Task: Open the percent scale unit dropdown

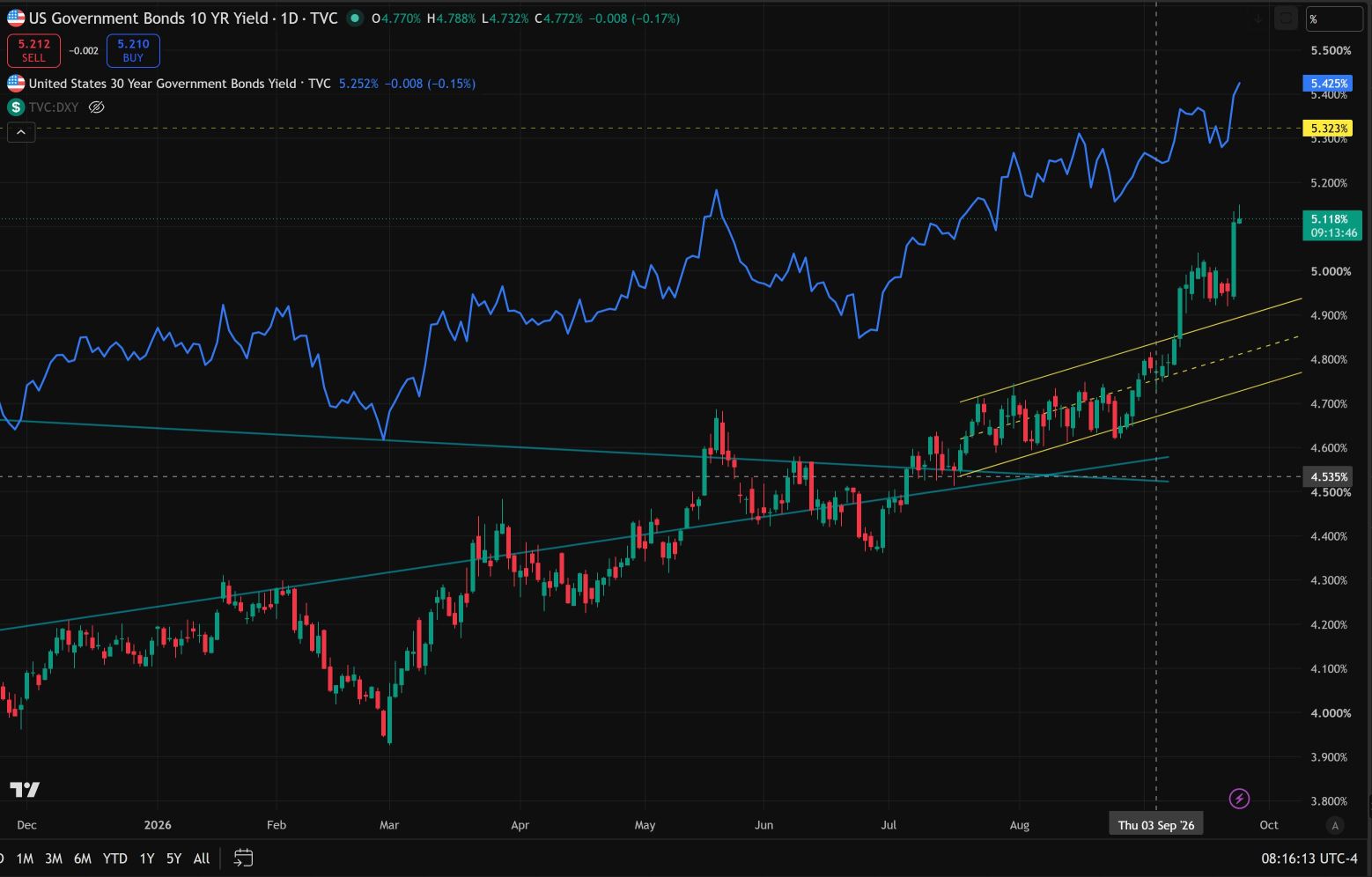Action: tap(1333, 18)
